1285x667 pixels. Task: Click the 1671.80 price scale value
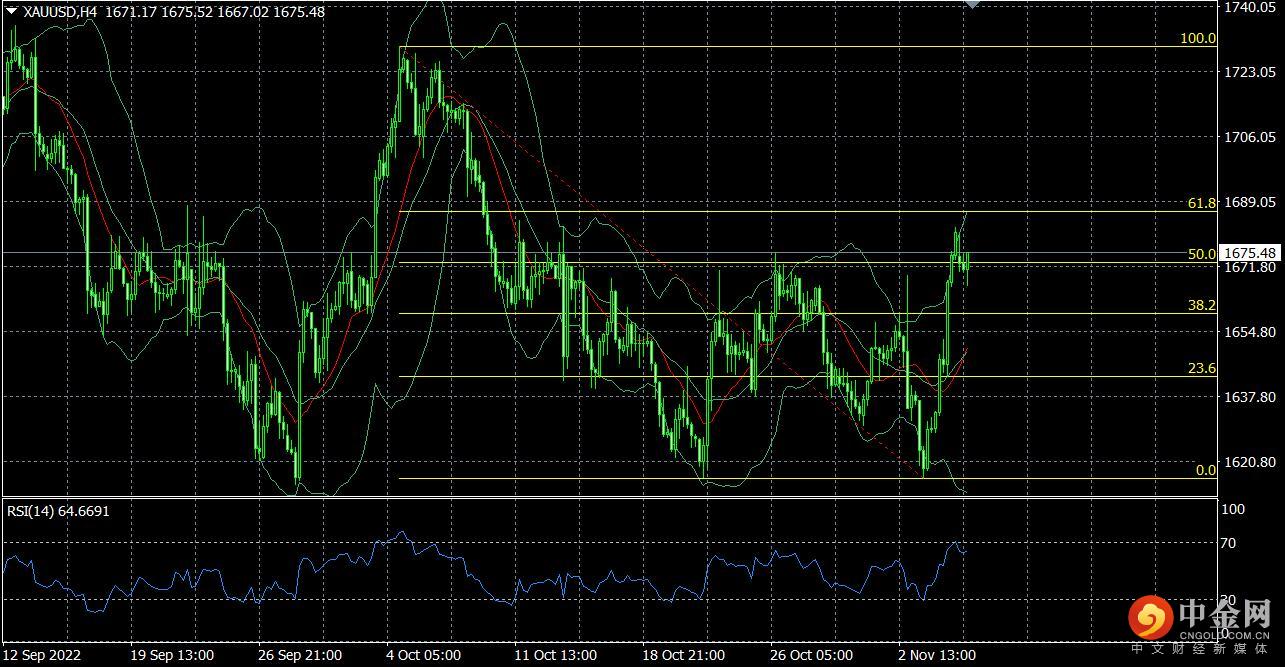pos(1250,268)
